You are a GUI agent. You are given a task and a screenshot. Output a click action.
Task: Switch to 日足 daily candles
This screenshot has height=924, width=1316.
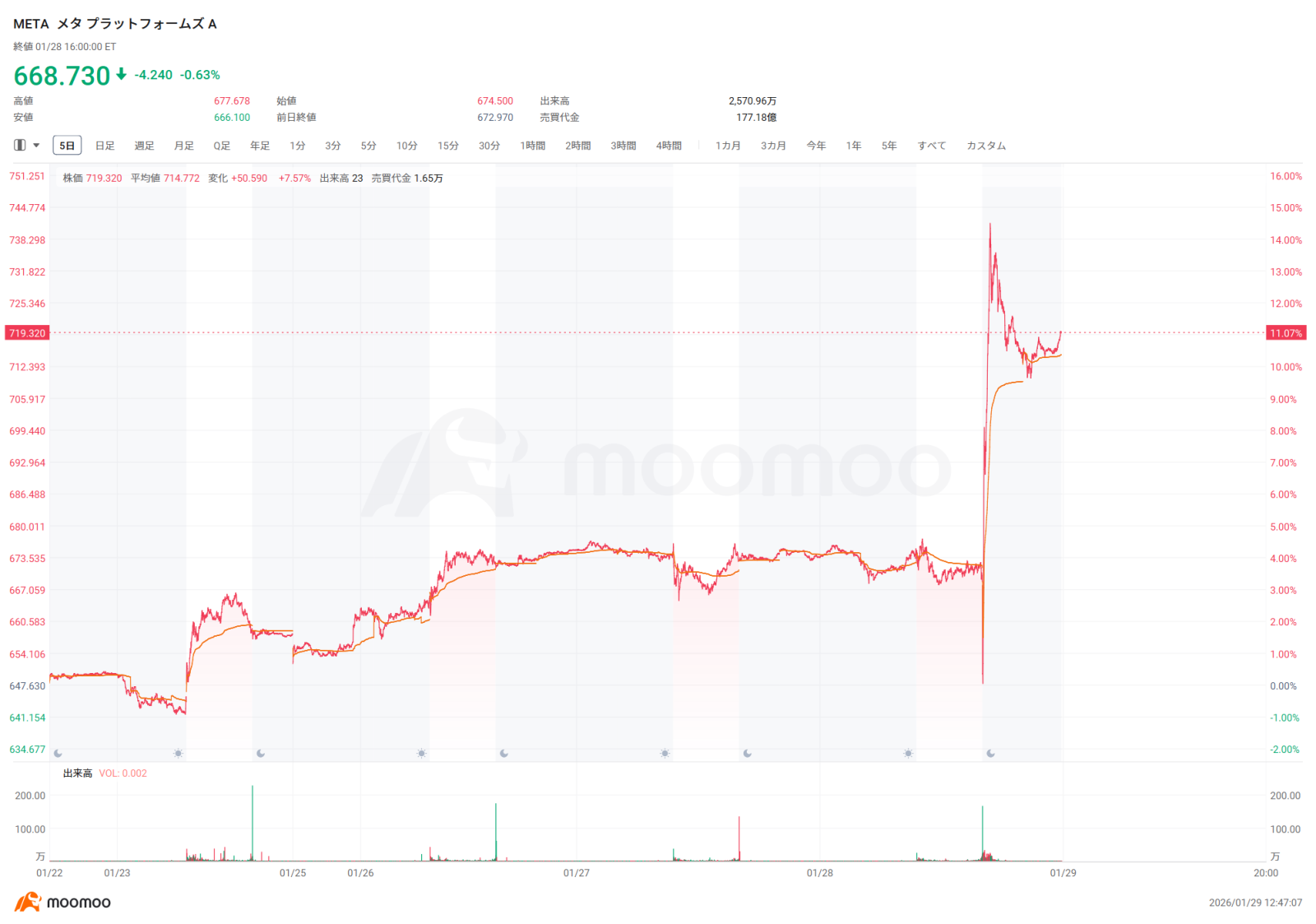105,146
